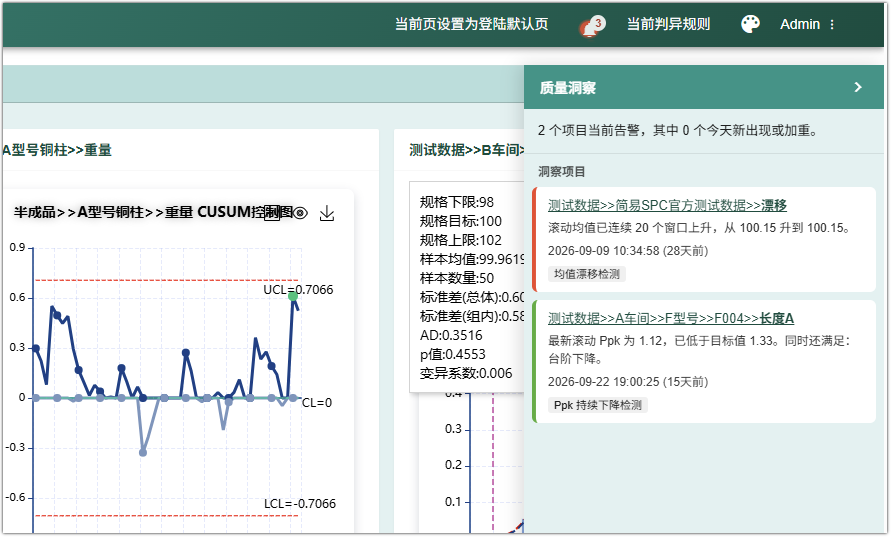Open the Admin vertical dots menu
891x537 pixels.
(832, 24)
